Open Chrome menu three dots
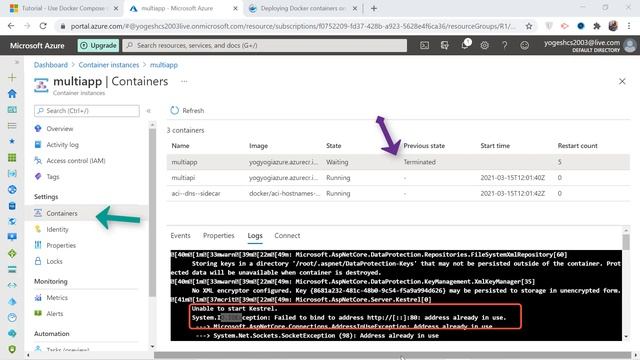 tap(629, 26)
